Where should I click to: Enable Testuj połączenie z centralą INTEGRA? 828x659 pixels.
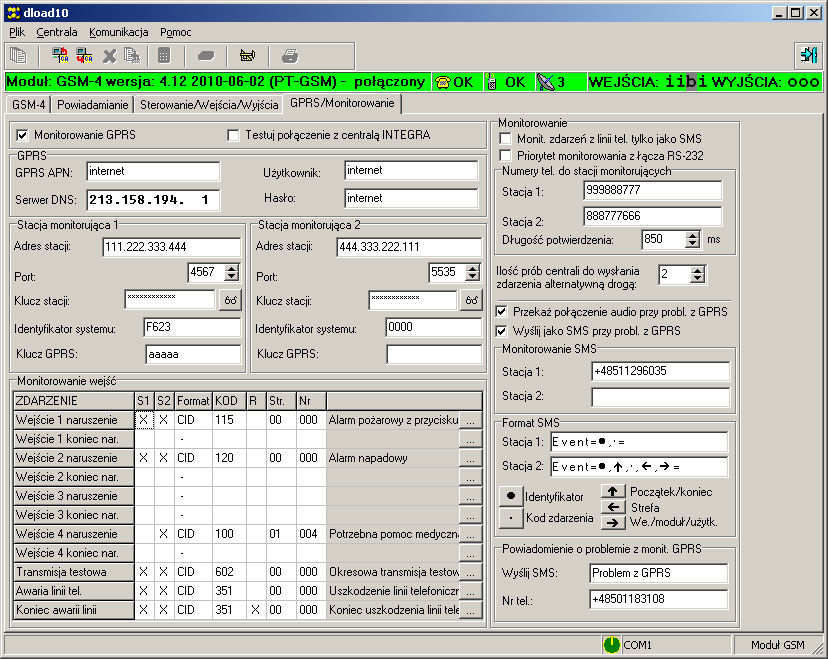tap(233, 135)
